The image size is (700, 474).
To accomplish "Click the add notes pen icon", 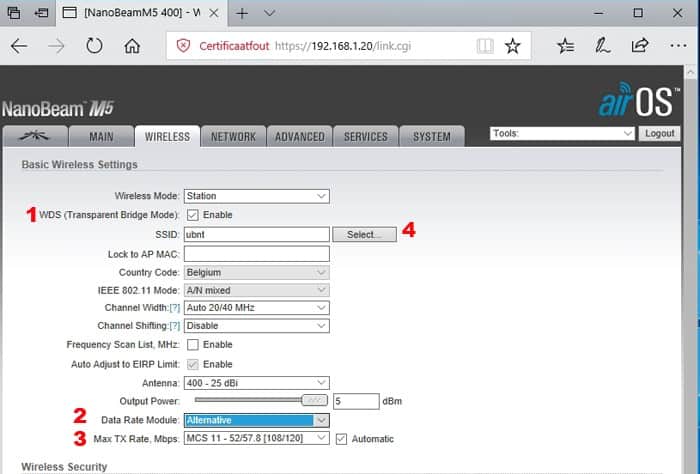I will (x=603, y=46).
